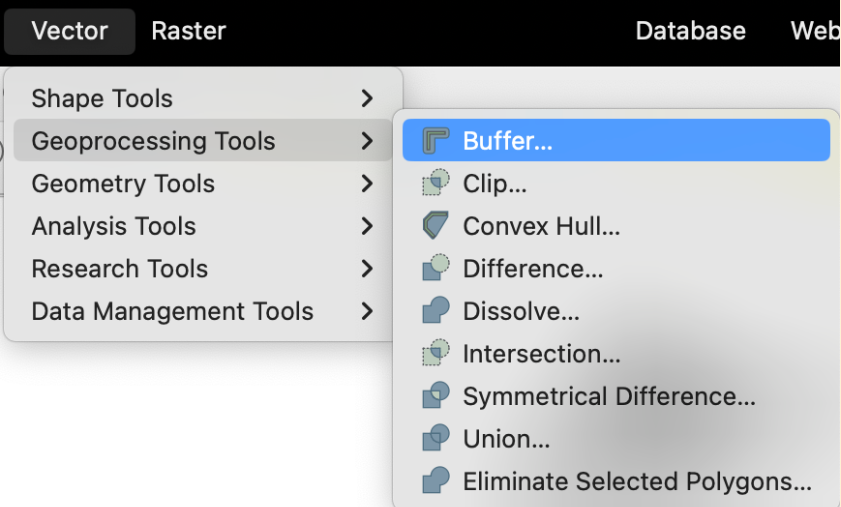Click the Union tool icon
The width and height of the screenshot is (841, 507).
(x=435, y=439)
